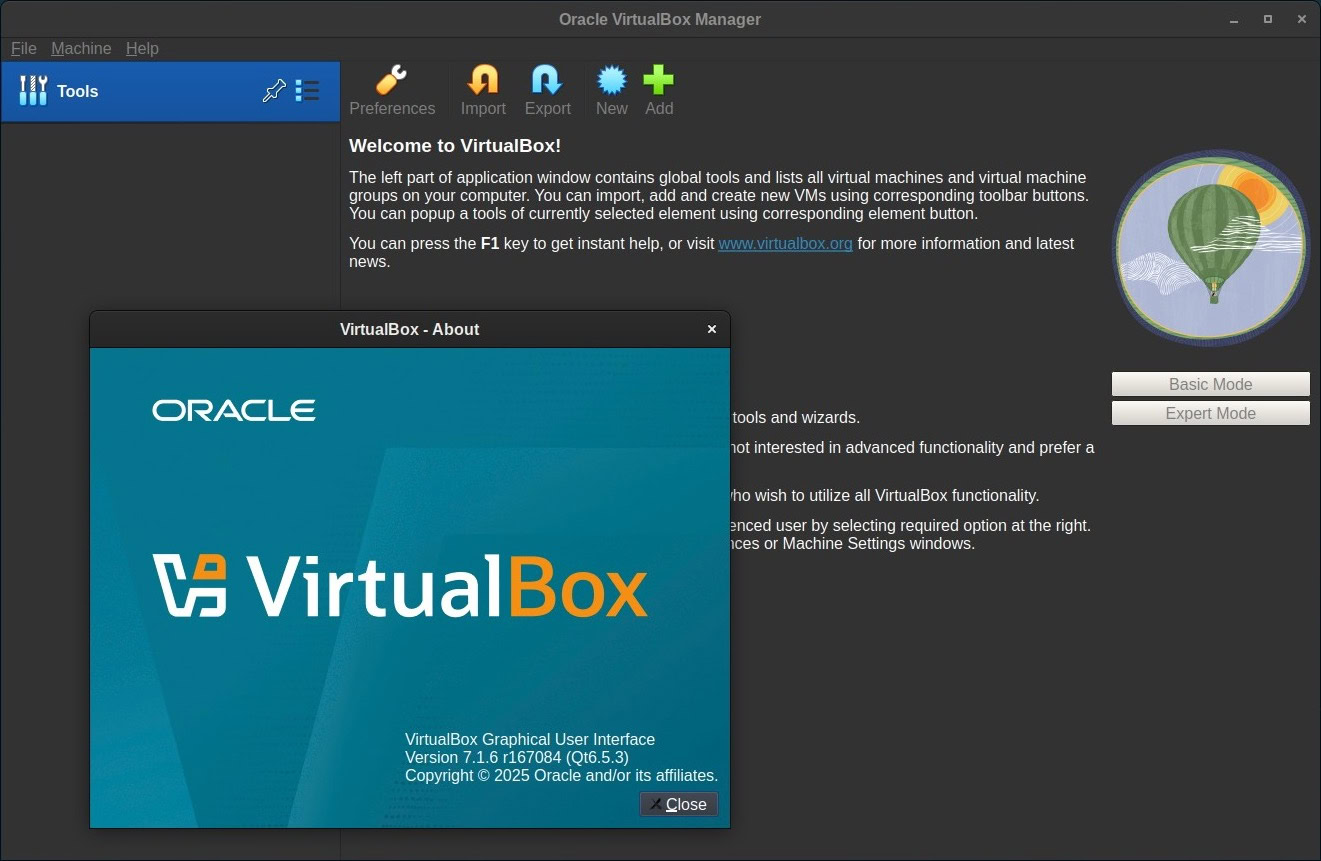Click the VirtualBox logo in About dialog
The height and width of the screenshot is (861, 1321).
(400, 585)
